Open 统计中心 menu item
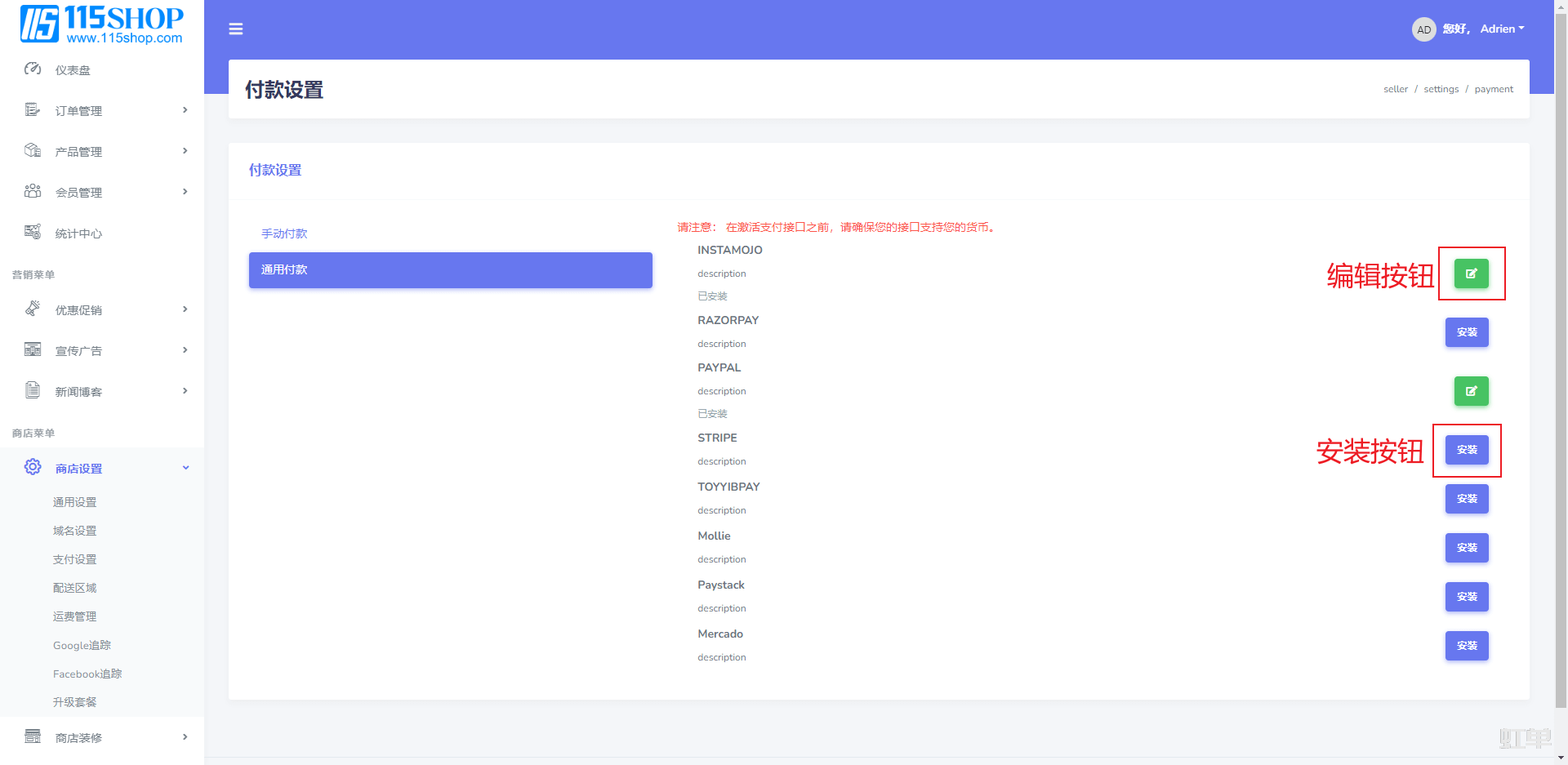This screenshot has height=765, width=1568. click(x=78, y=234)
